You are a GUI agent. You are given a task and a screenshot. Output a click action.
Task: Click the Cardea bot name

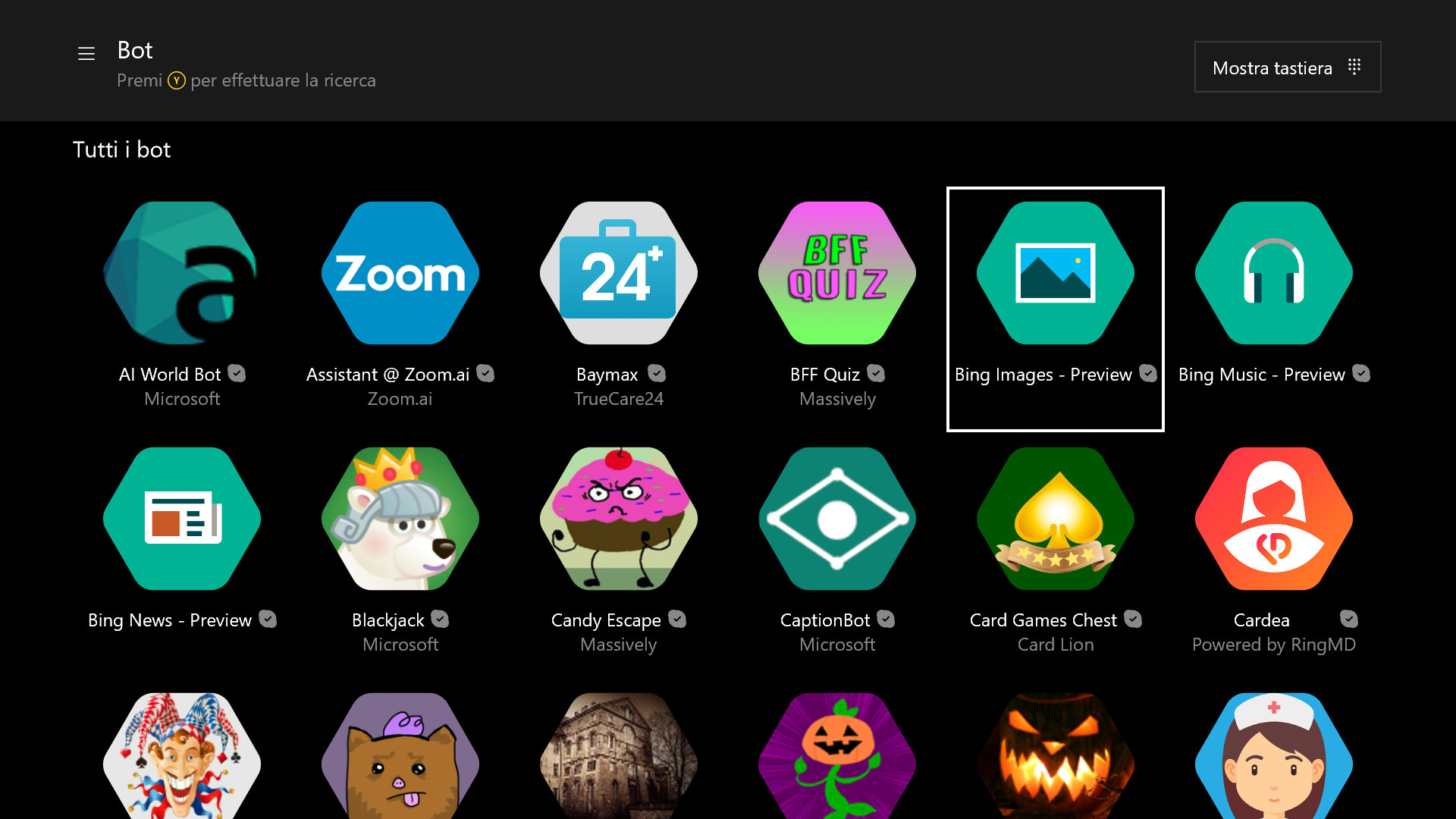[x=1262, y=620]
